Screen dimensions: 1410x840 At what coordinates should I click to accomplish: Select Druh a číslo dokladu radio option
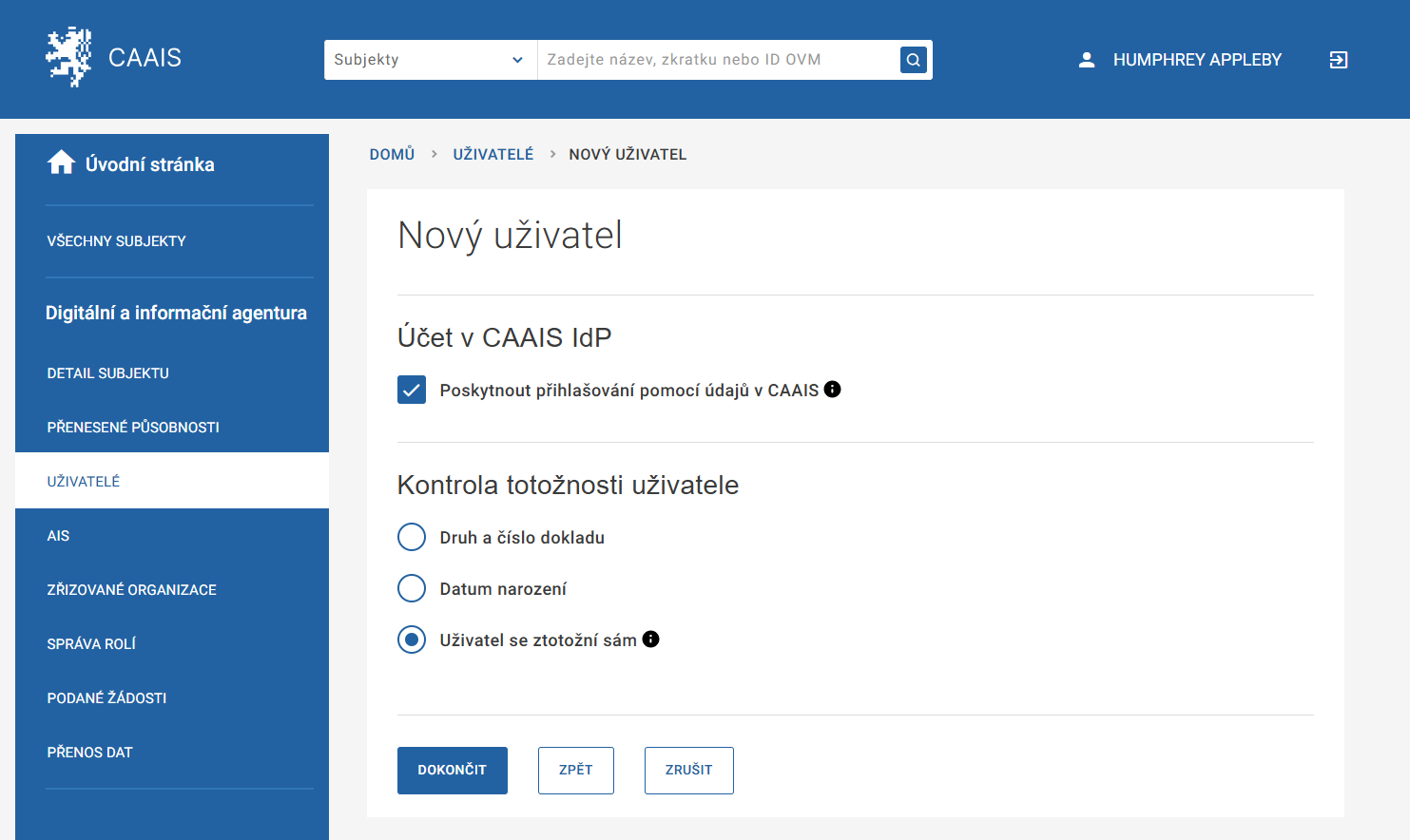pos(412,537)
